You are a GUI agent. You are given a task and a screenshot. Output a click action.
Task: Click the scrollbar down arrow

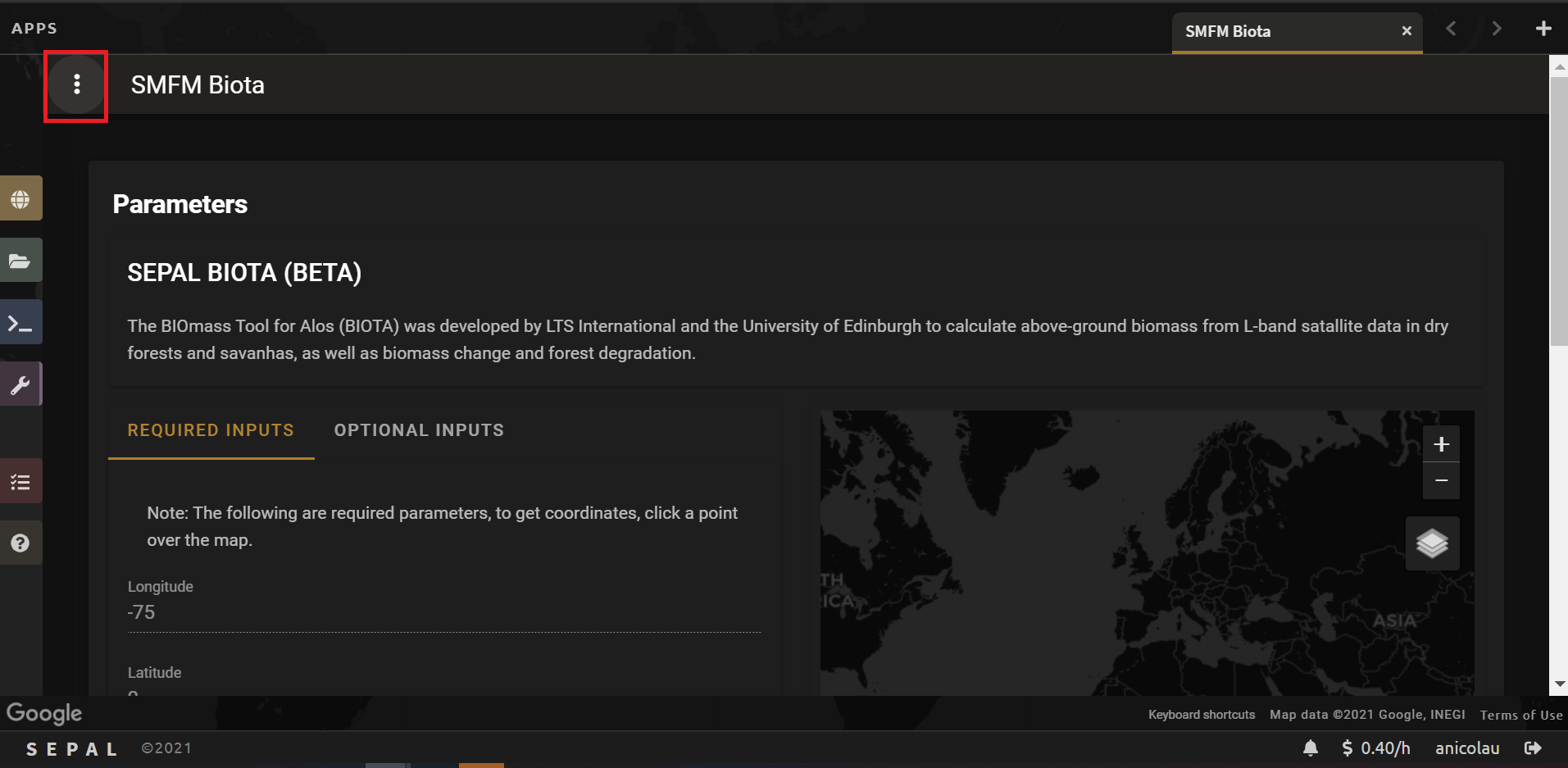[1559, 684]
